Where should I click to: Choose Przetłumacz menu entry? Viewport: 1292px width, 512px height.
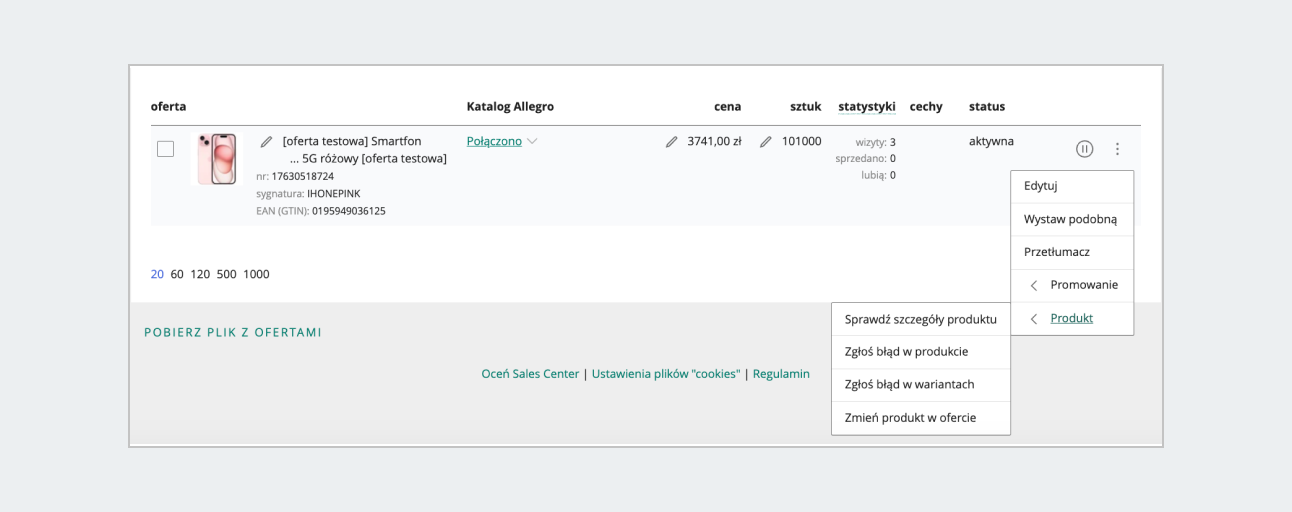click(1056, 252)
